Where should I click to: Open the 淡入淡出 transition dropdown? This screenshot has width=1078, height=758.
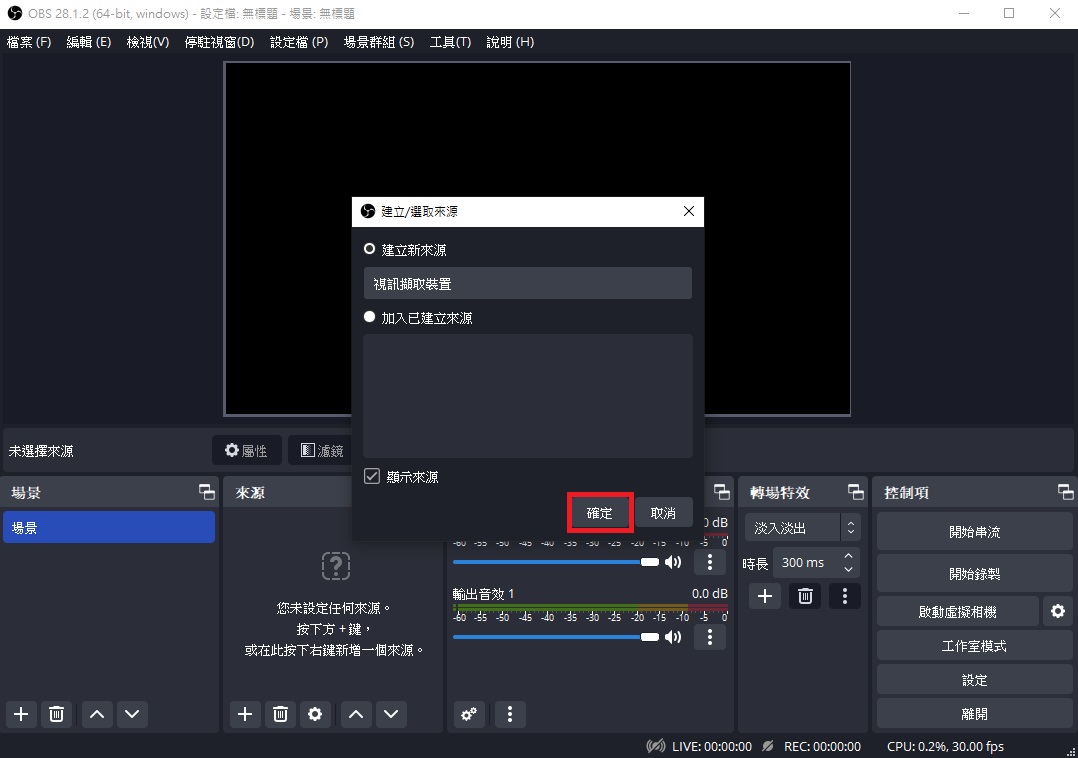(x=802, y=528)
